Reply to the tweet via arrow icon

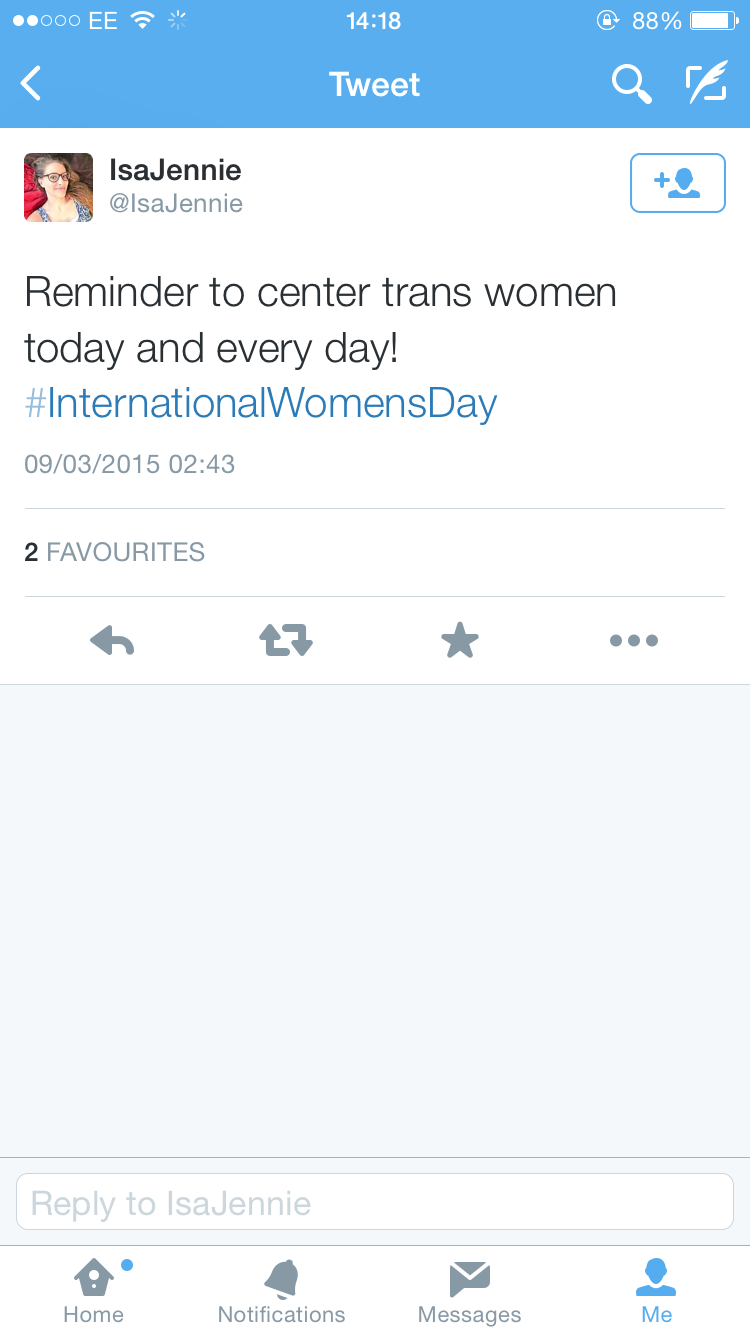(x=112, y=640)
